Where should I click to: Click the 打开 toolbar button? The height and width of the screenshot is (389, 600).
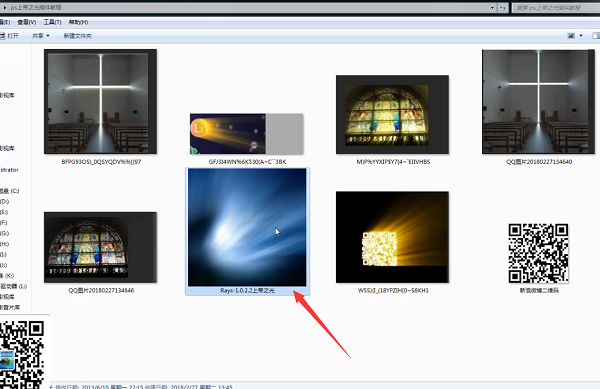click(10, 36)
